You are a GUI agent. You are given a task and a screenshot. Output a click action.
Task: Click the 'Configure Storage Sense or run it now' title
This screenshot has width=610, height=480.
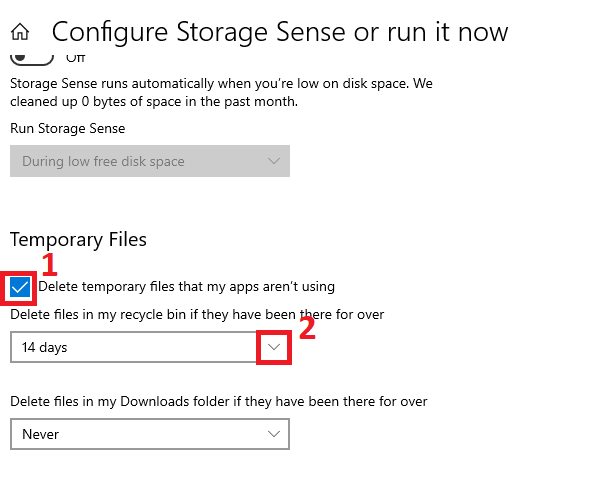(x=280, y=31)
